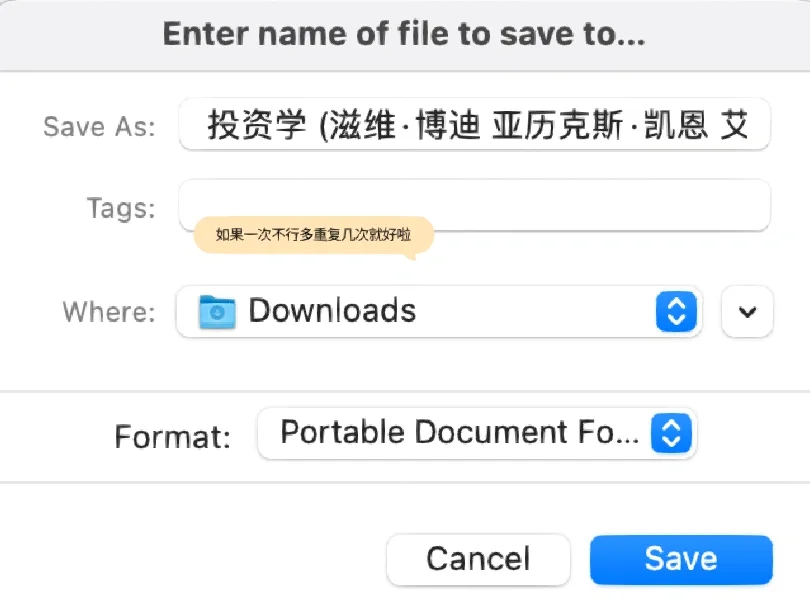Click 凯恩 in the filename text

(x=676, y=125)
